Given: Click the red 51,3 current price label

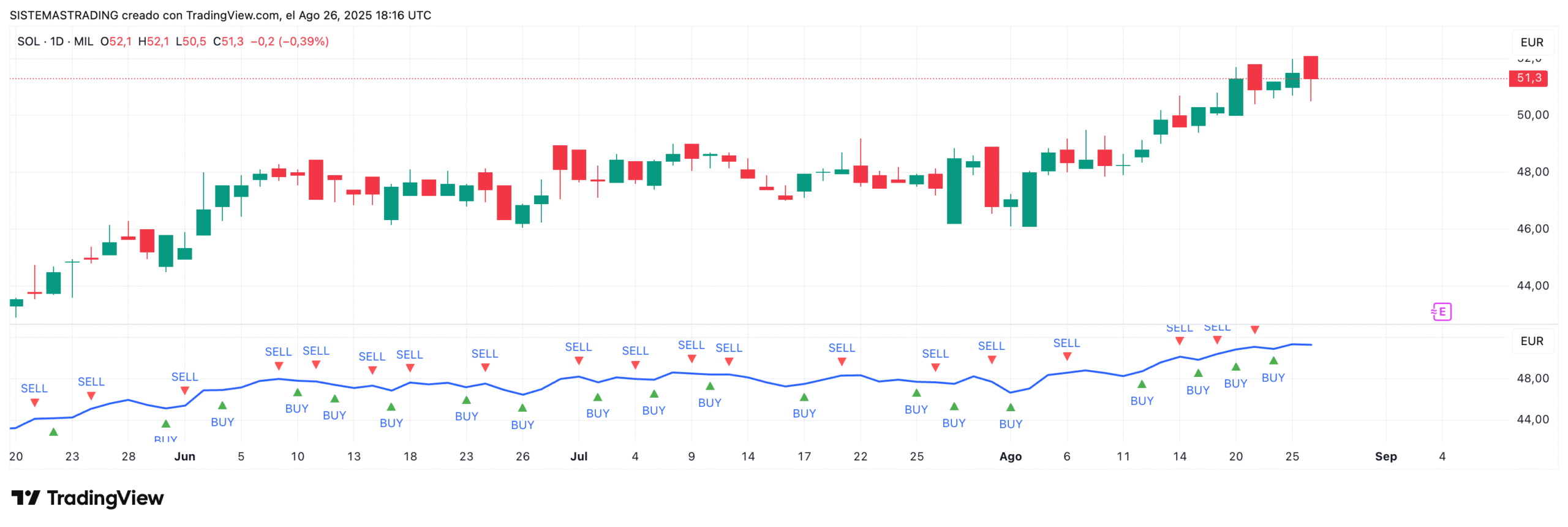Looking at the screenshot, I should click(1528, 78).
